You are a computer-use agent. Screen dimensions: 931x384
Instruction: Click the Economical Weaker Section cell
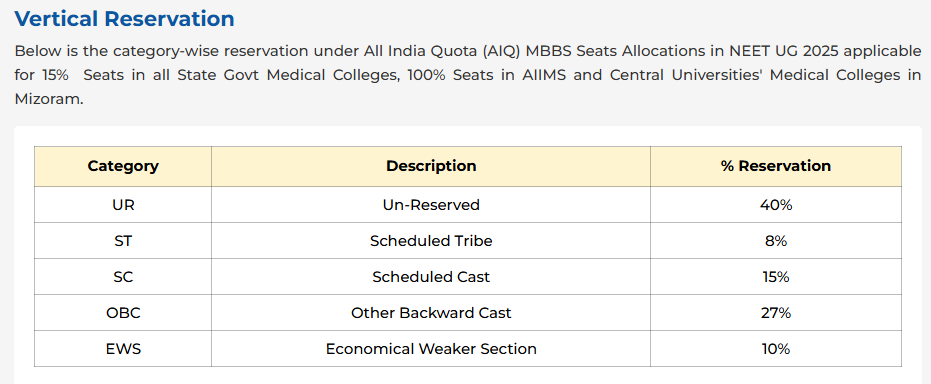(431, 349)
